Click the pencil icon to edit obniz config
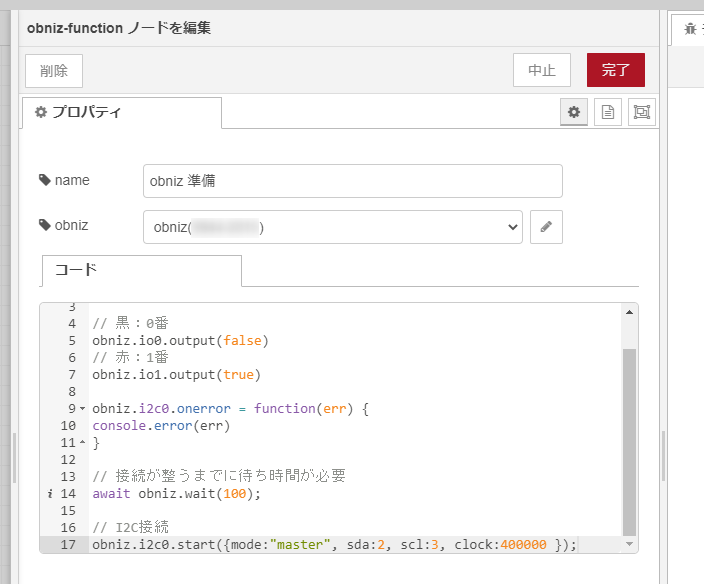 pos(546,227)
